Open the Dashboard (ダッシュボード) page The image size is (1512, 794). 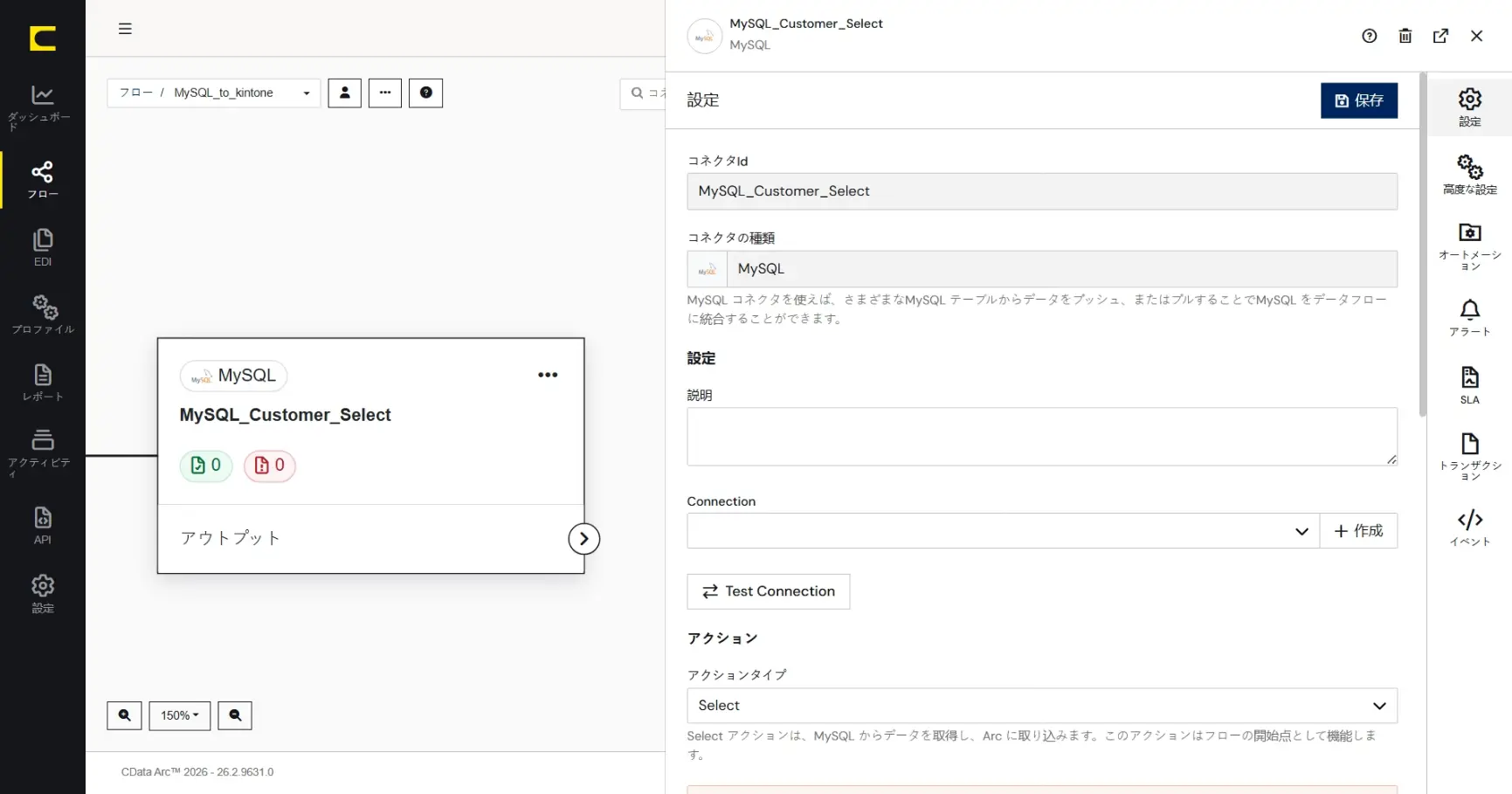pos(42,107)
